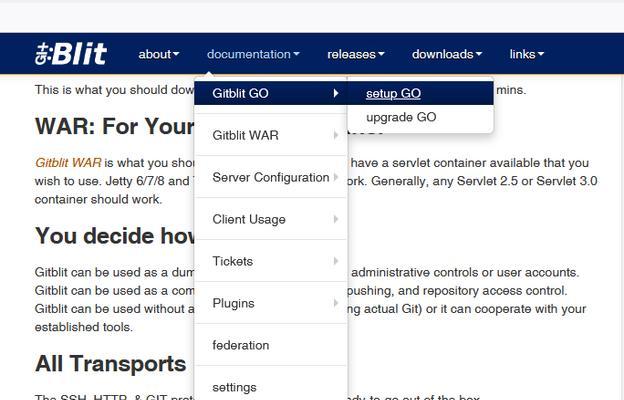This screenshot has height=400, width=624.
Task: Click the WAR: For Your heading
Action: 115,126
